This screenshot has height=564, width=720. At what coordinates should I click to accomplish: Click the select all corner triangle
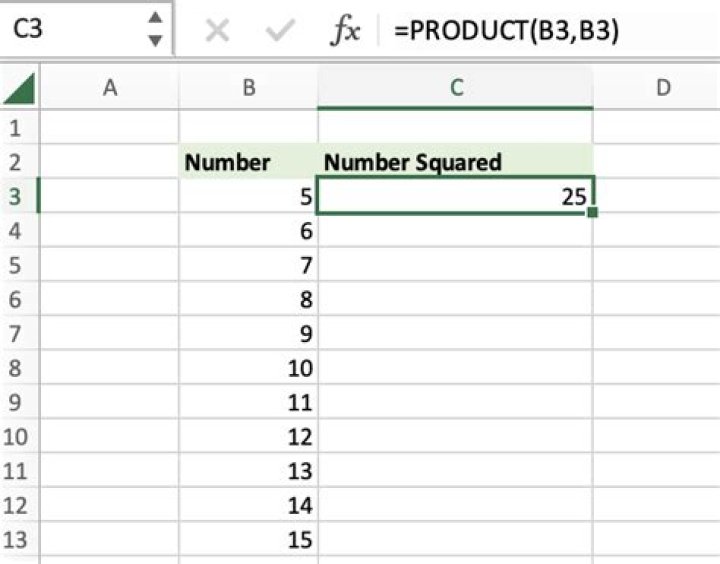[x=21, y=90]
